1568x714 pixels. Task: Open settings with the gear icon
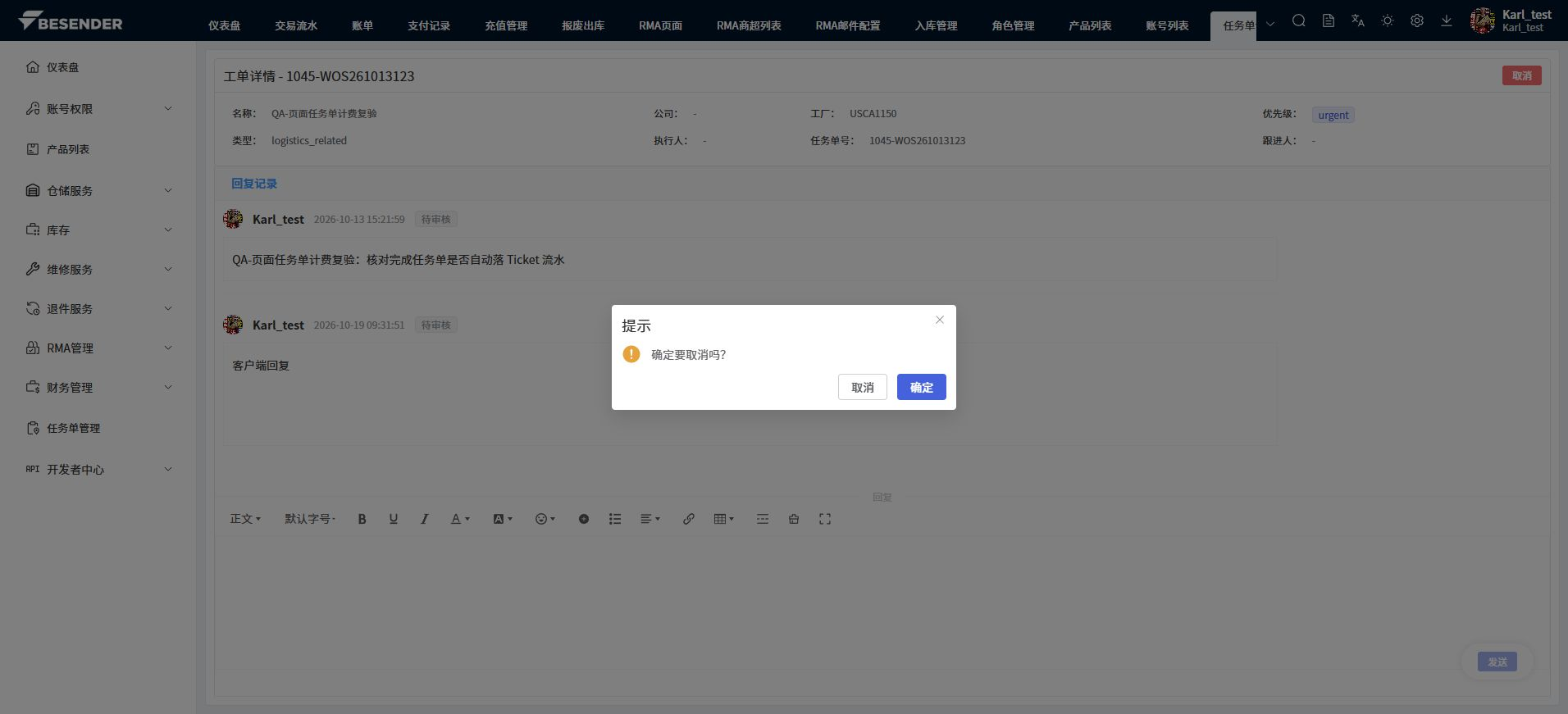click(x=1417, y=20)
